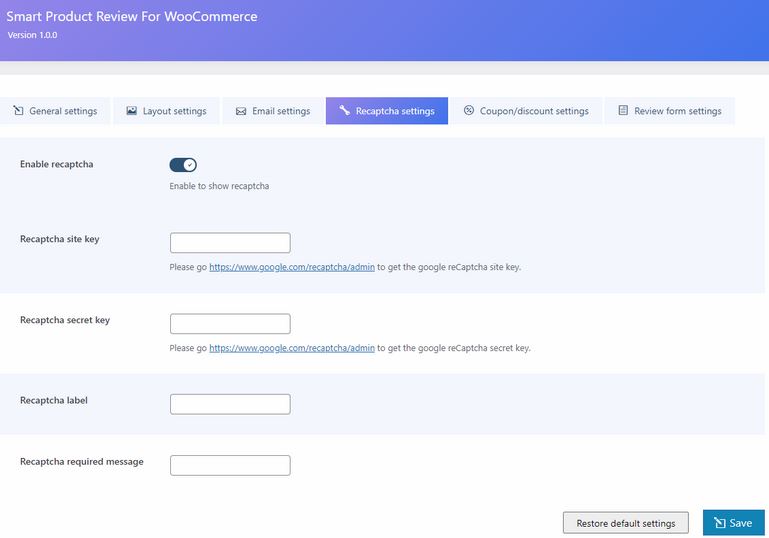Click the Smart Product Review title
Viewport: 769px width, 538px height.
click(x=131, y=16)
